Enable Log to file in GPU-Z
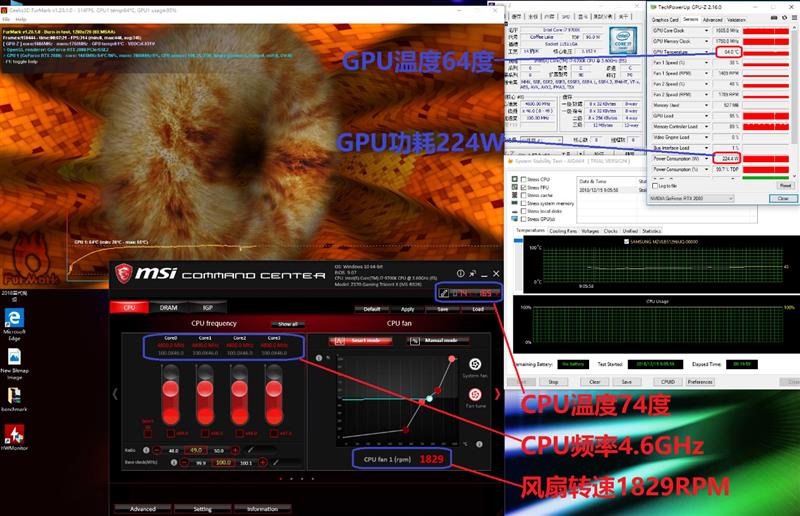The image size is (800, 516). pos(656,185)
